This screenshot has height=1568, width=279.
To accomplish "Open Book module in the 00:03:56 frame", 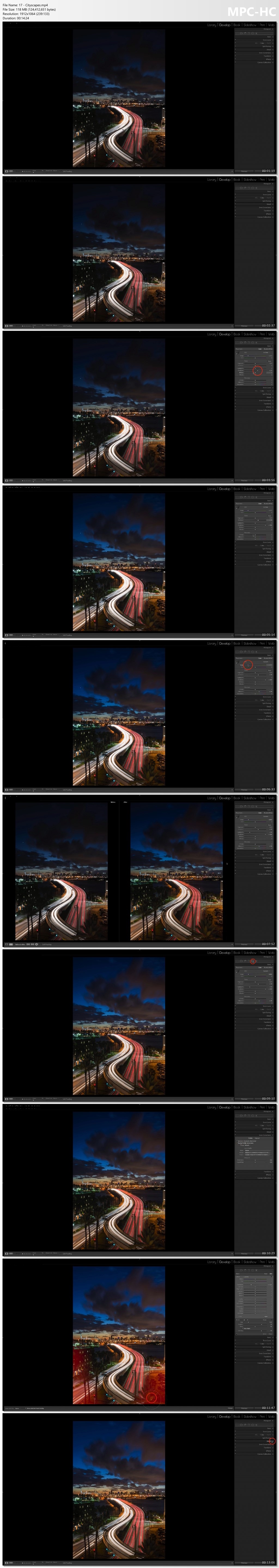I will [x=237, y=334].
